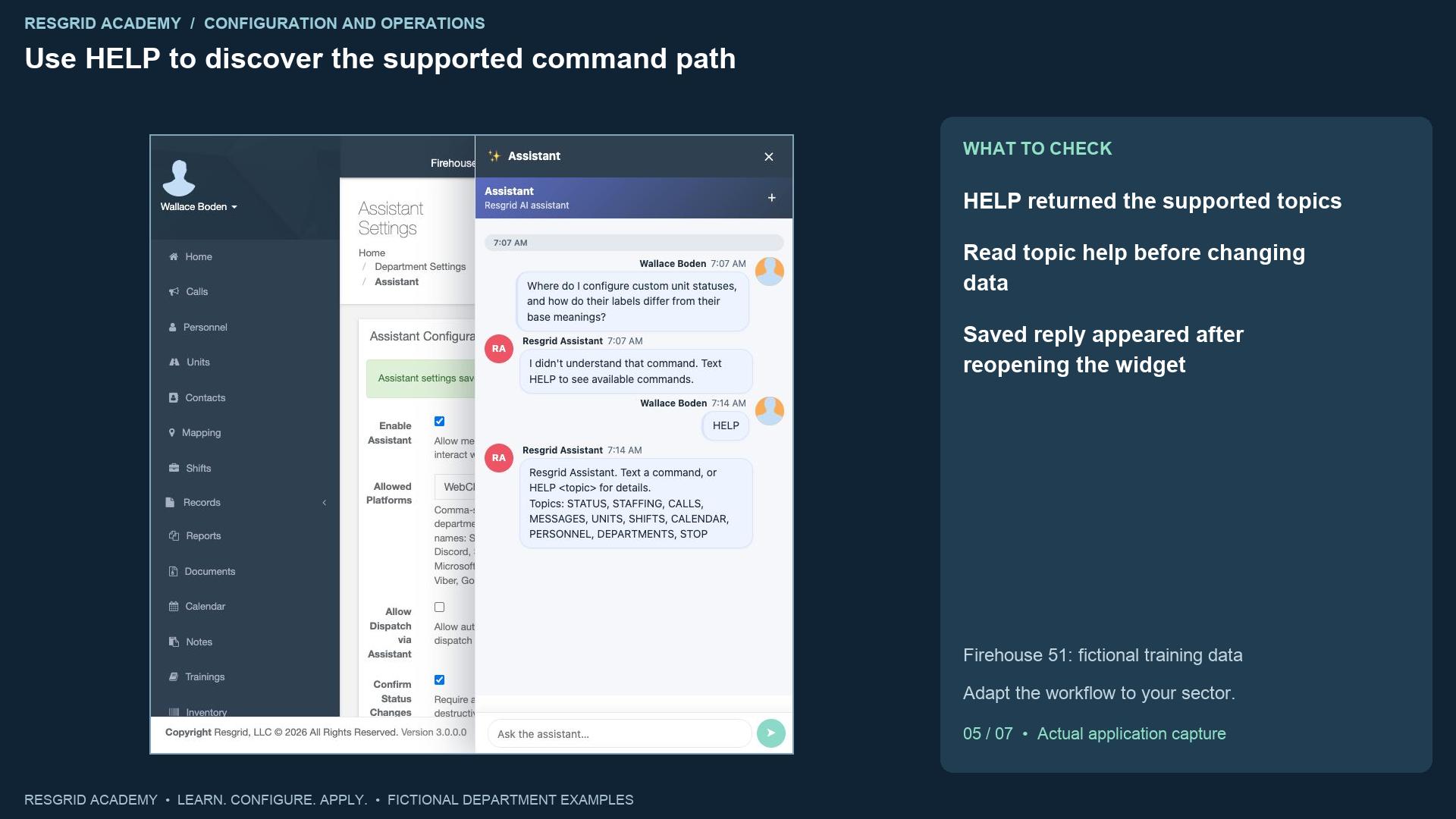Click the Inventory icon in the sidebar
The width and height of the screenshot is (1456, 819).
coord(174,712)
